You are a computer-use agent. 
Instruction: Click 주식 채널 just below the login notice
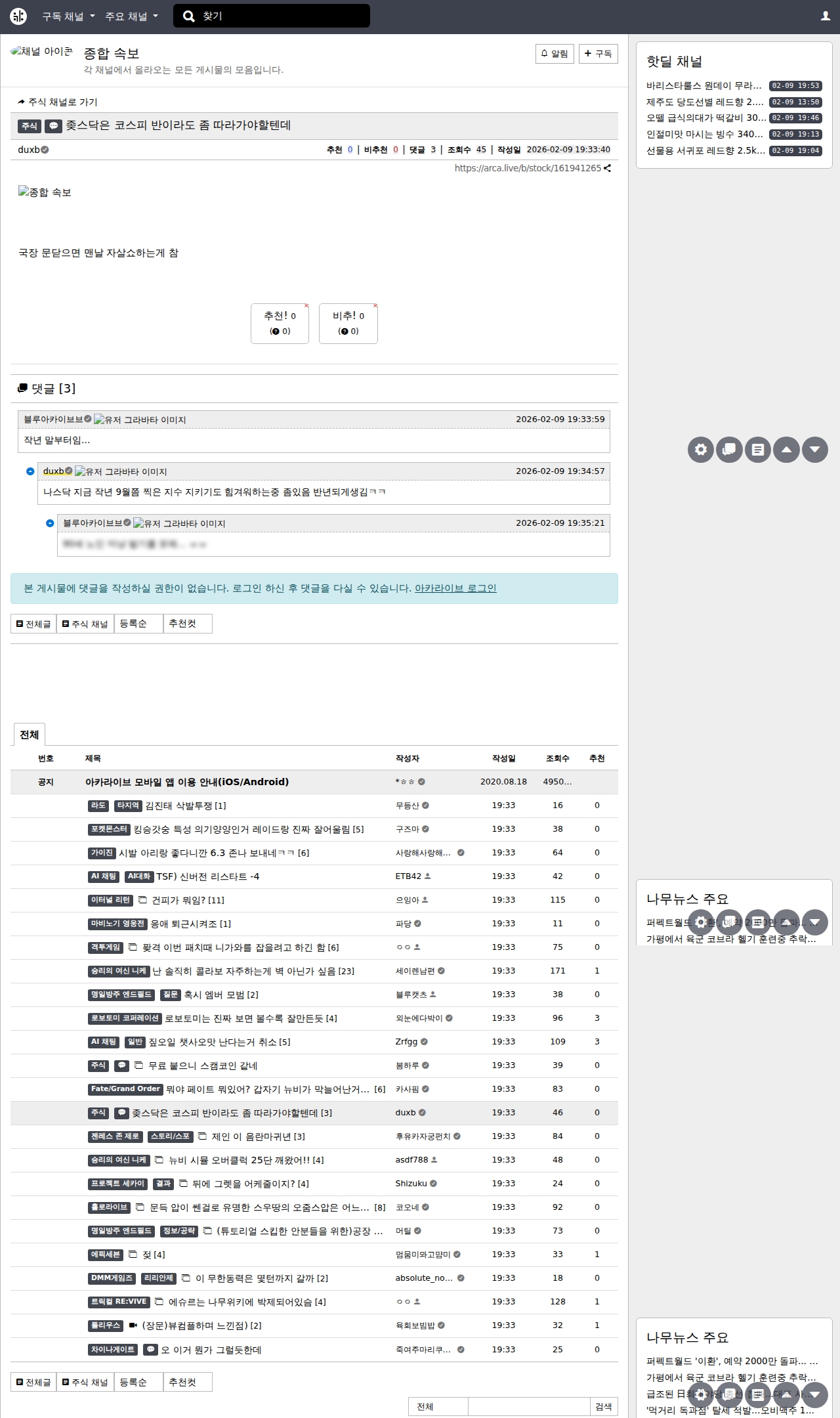click(x=85, y=624)
